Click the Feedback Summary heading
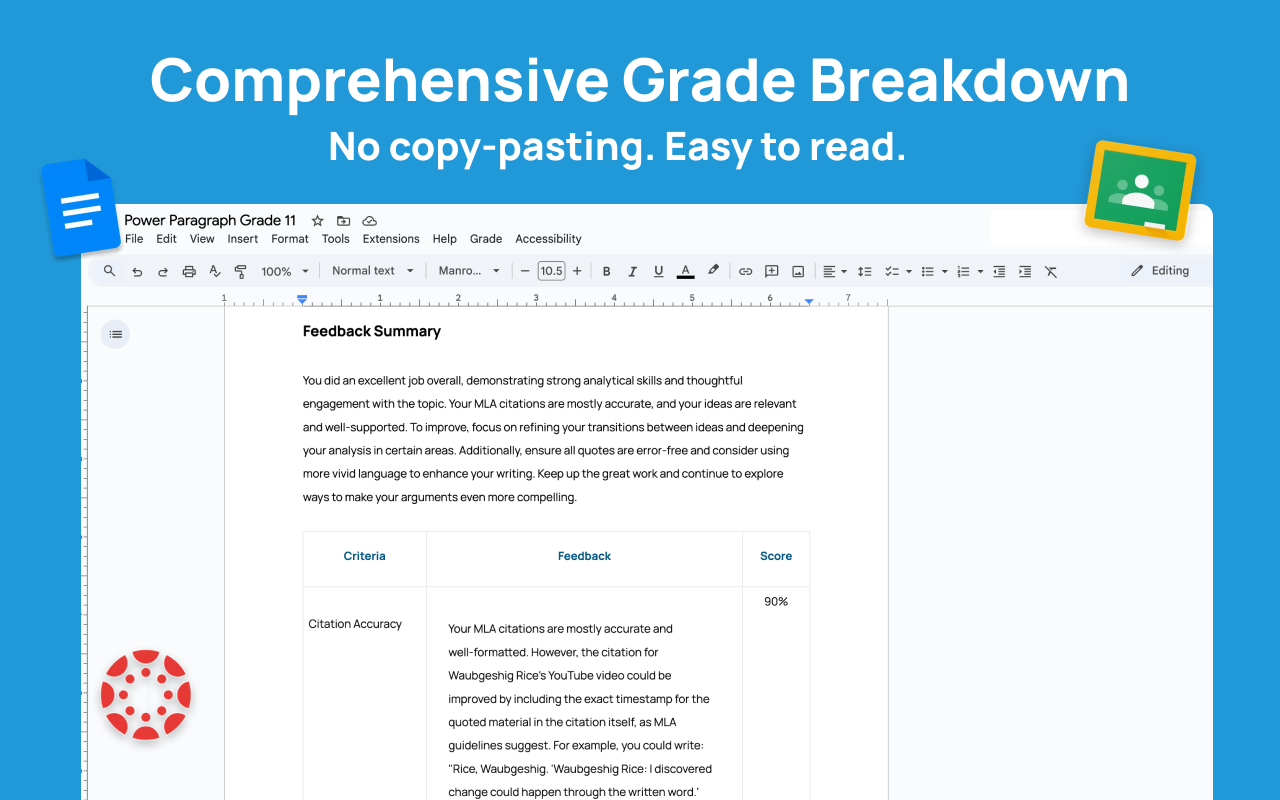 click(x=372, y=331)
